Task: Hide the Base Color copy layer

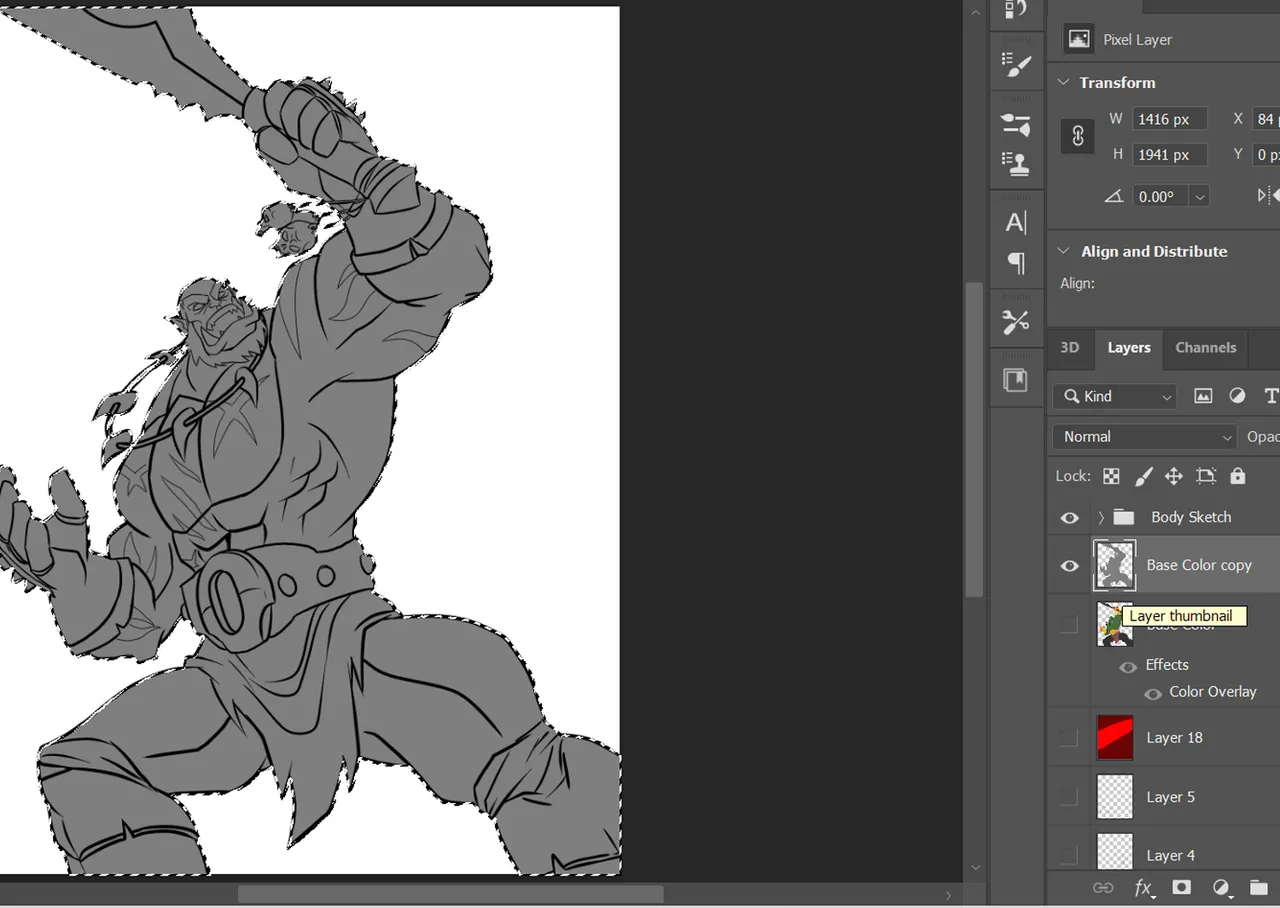Action: [x=1070, y=565]
